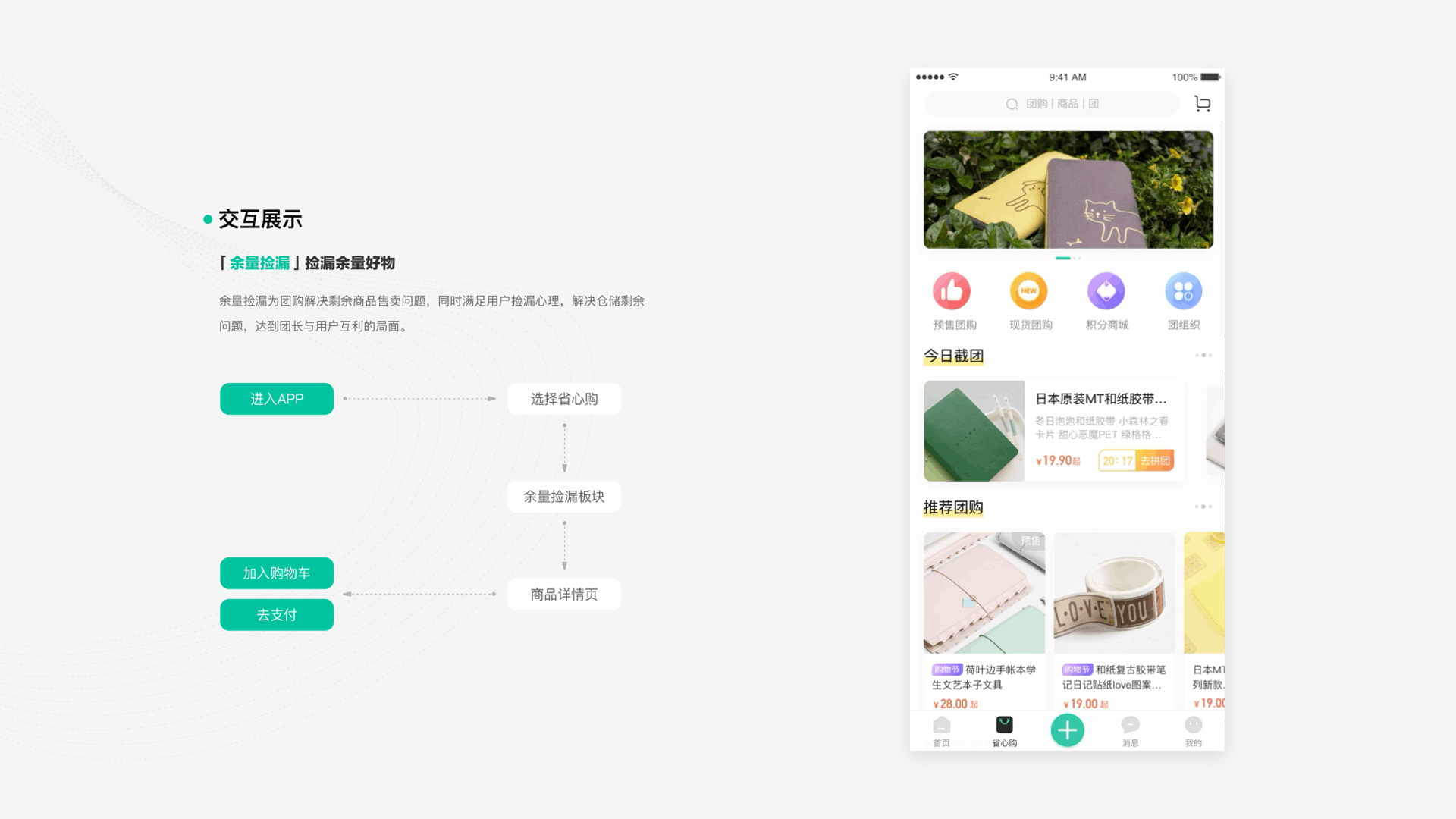Open 团组织 blue icon
The width and height of the screenshot is (1456, 819).
tap(1184, 291)
